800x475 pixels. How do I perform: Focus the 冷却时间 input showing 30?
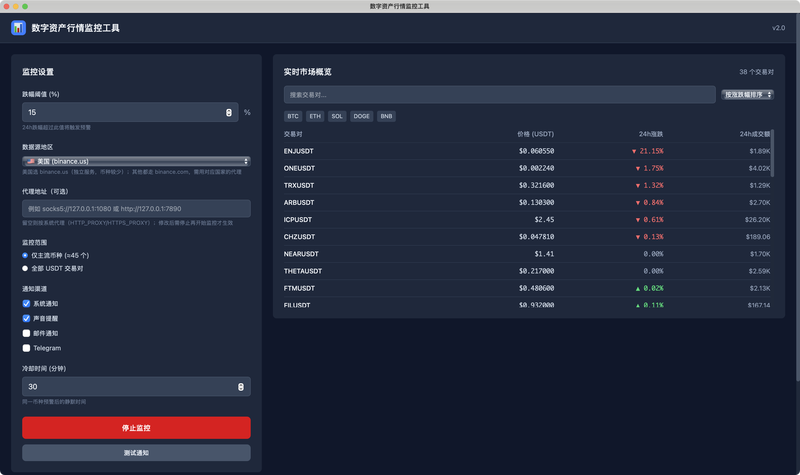(x=136, y=387)
